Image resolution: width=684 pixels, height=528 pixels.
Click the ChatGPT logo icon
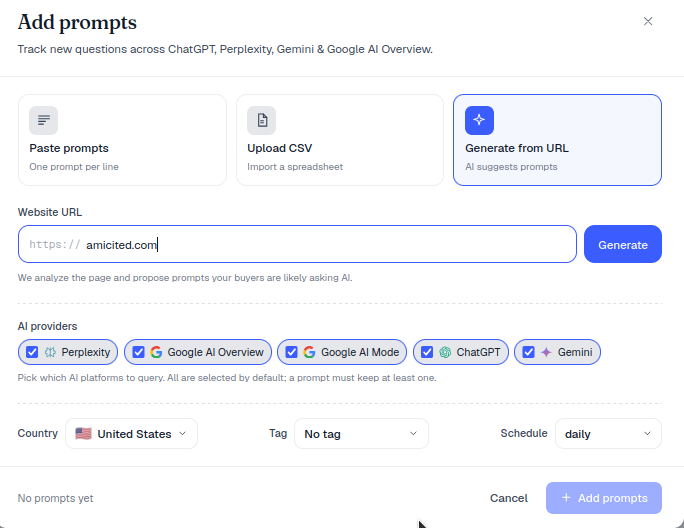tap(445, 352)
